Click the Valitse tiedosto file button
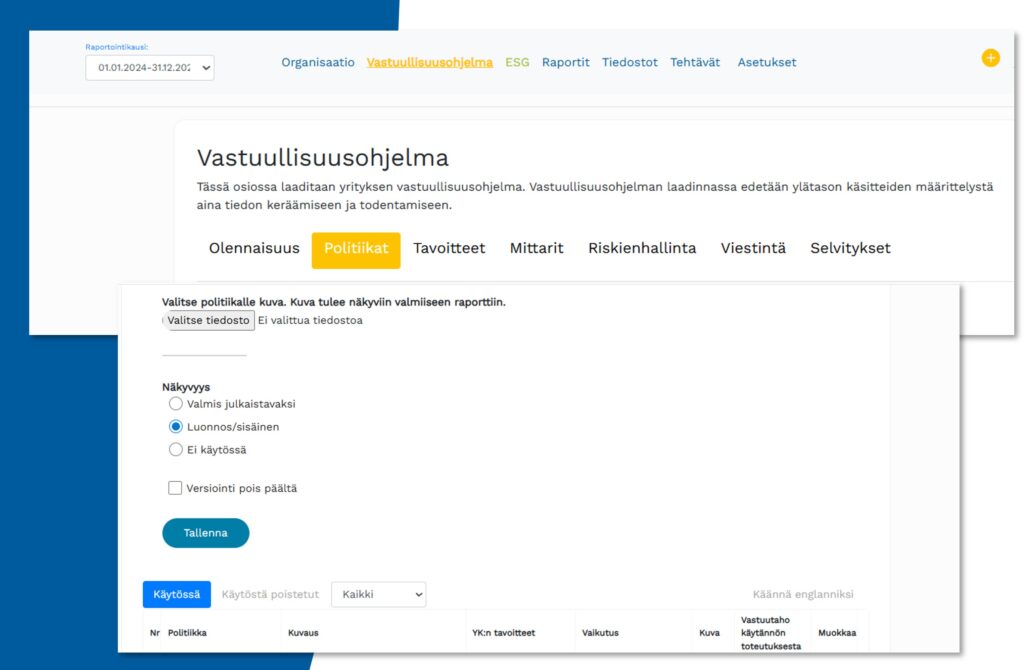The width and height of the screenshot is (1024, 670). (x=208, y=320)
